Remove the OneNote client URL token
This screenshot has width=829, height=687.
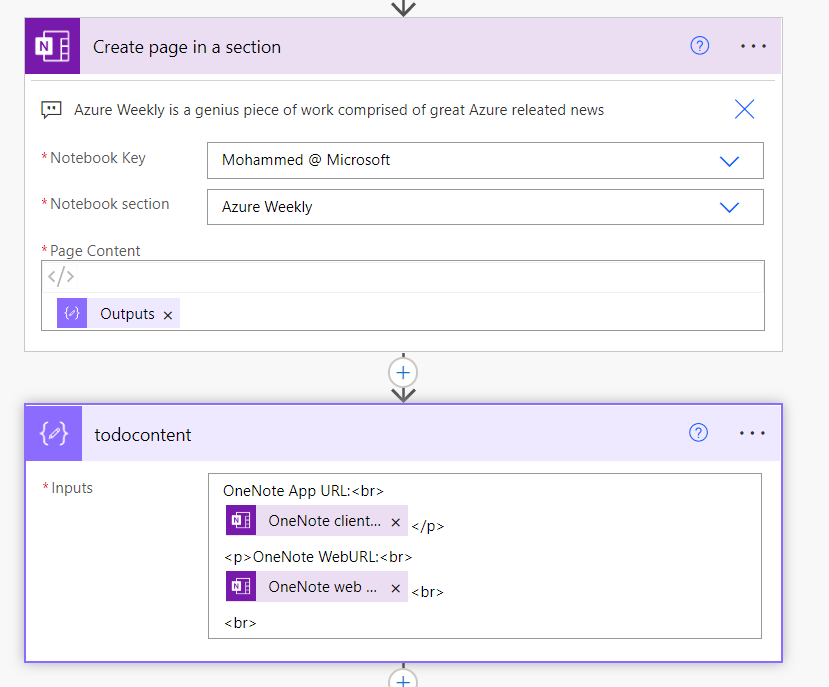pos(395,523)
